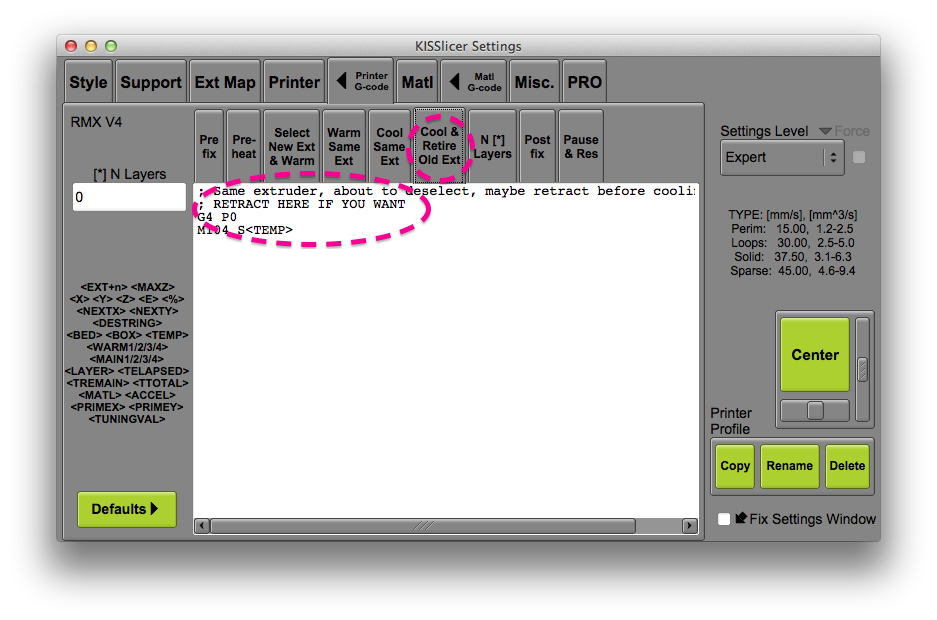Click the Force dropdown triangle

point(825,131)
